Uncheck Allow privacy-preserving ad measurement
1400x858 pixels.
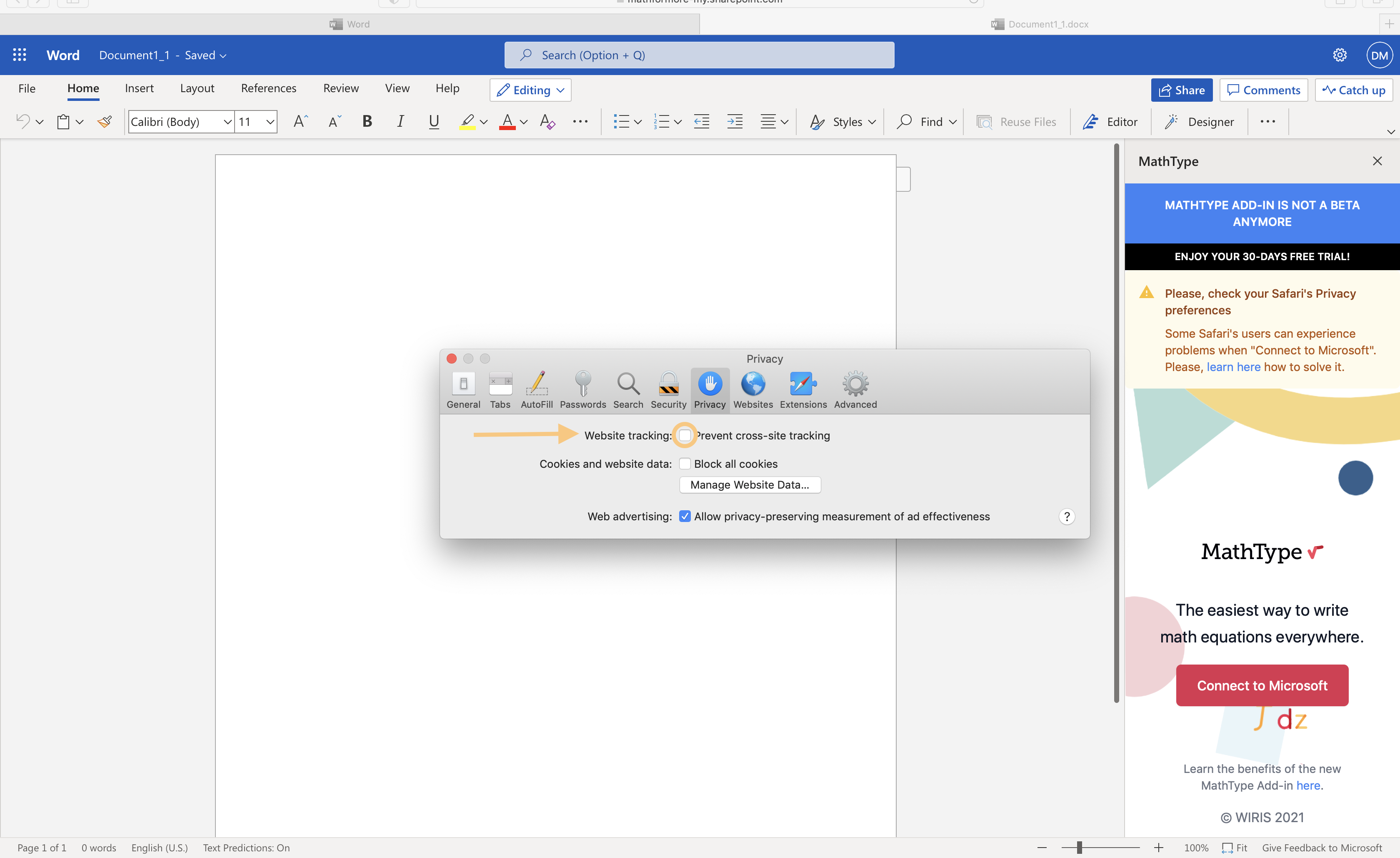tap(685, 516)
